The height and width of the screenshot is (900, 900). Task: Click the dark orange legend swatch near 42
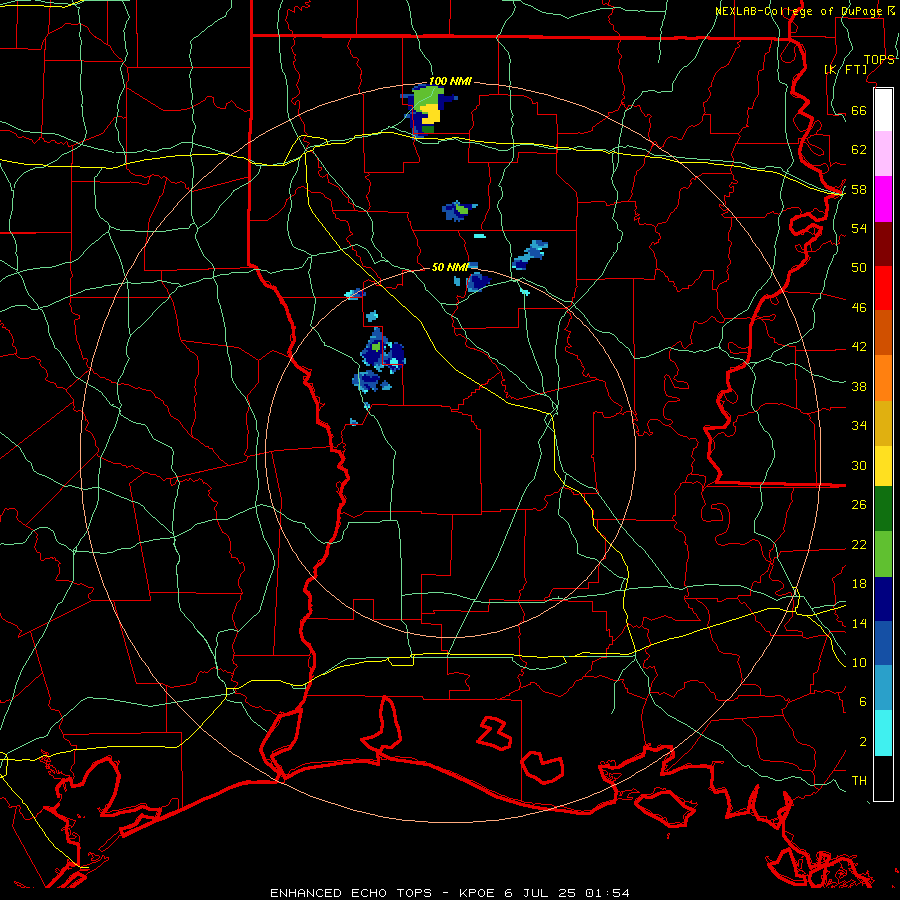click(883, 333)
